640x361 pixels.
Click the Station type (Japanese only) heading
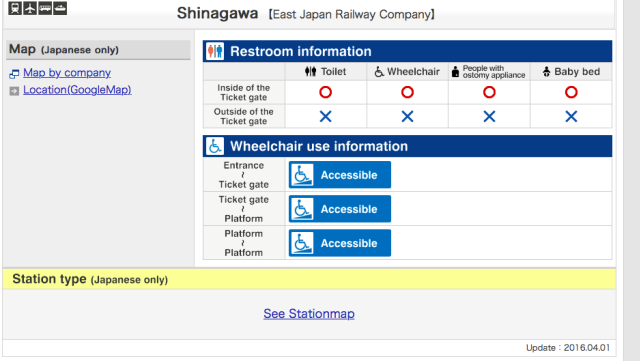click(90, 279)
